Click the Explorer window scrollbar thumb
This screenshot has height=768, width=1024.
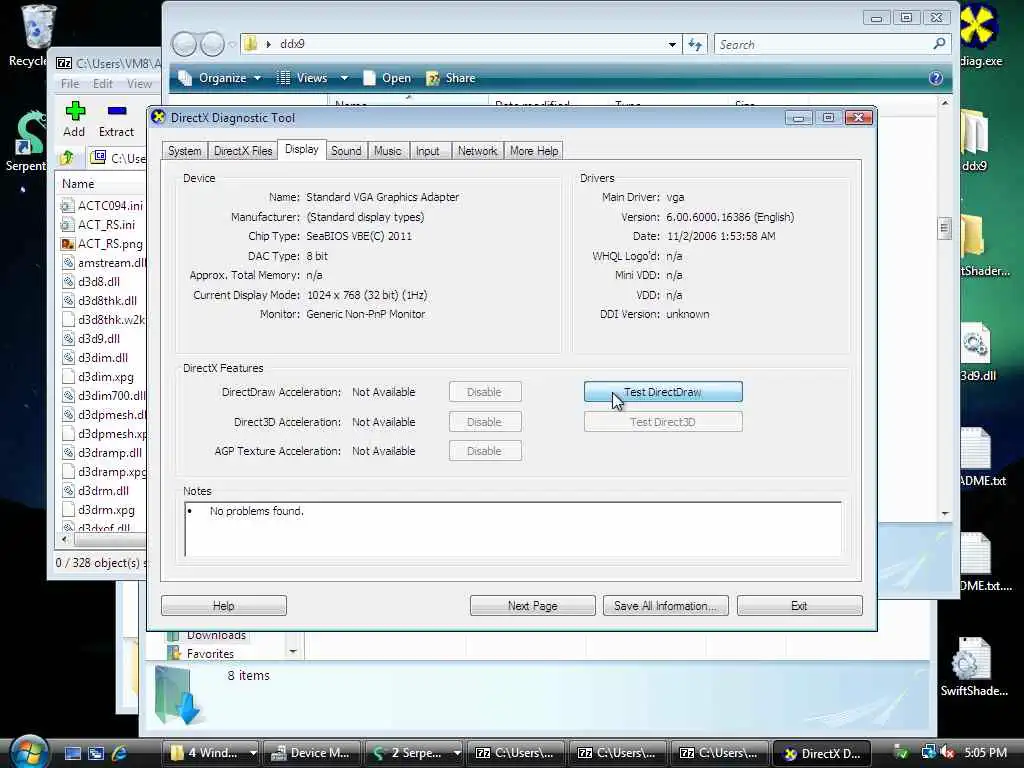(x=944, y=228)
